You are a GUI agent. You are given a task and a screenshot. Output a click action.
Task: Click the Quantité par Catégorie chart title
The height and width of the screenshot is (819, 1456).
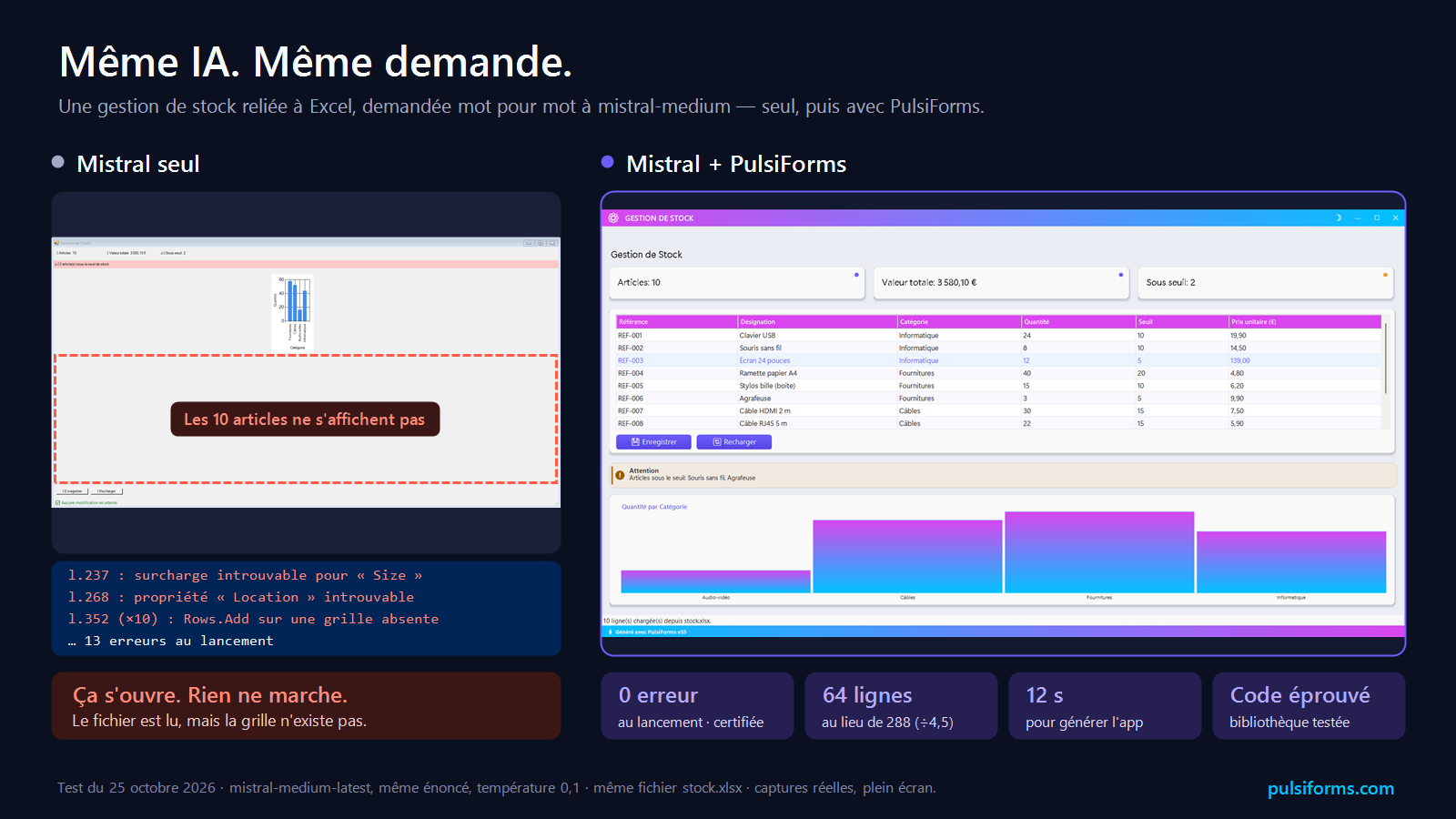click(x=654, y=507)
